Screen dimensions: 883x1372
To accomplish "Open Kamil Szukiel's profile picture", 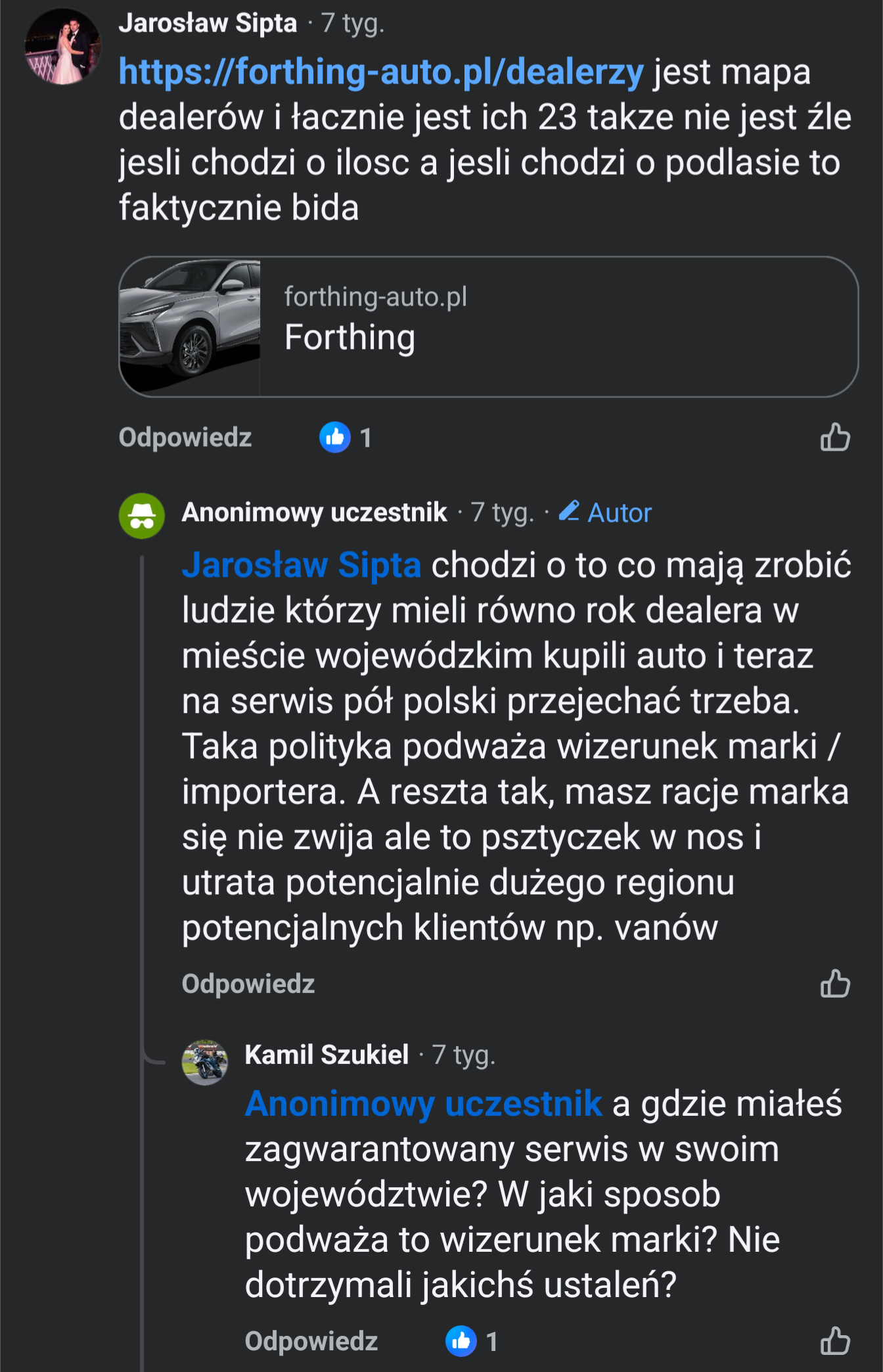I will point(205,1062).
